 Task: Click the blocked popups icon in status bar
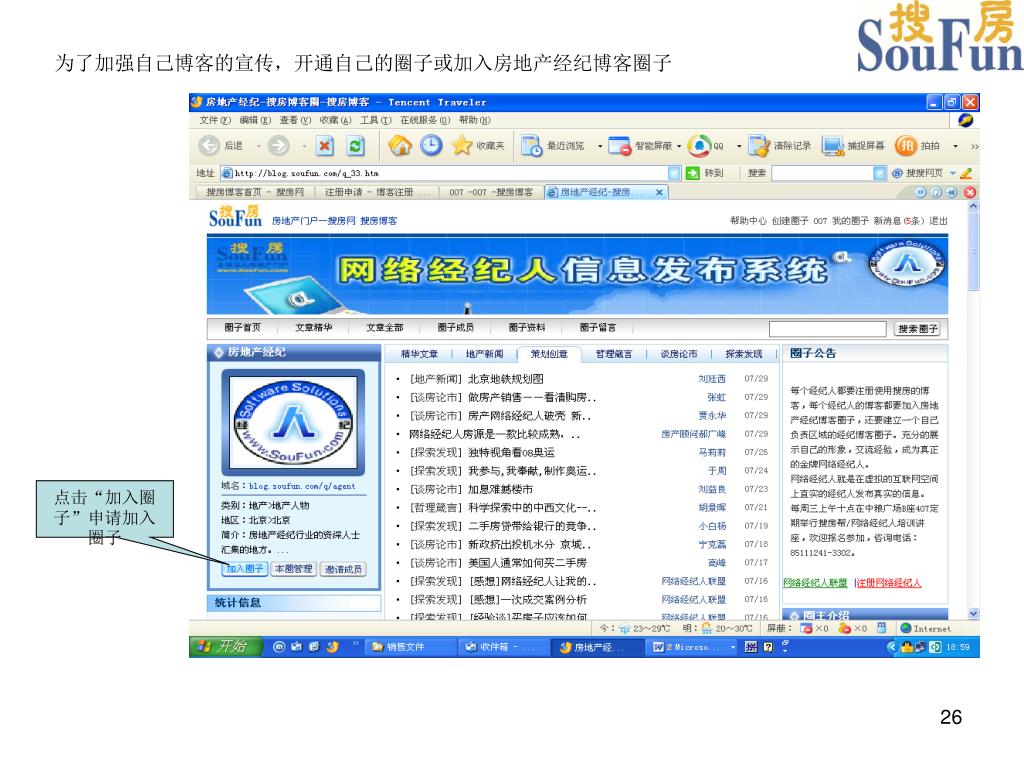(806, 628)
